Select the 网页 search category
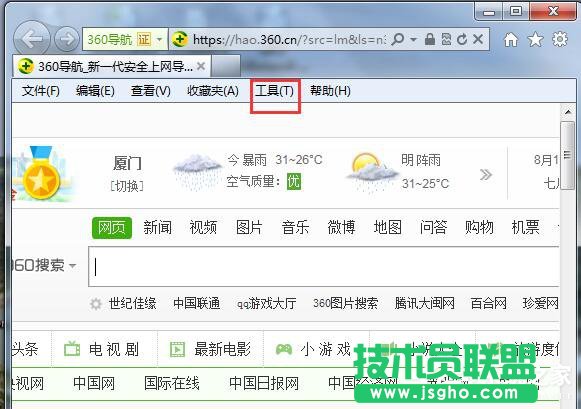 click(112, 227)
